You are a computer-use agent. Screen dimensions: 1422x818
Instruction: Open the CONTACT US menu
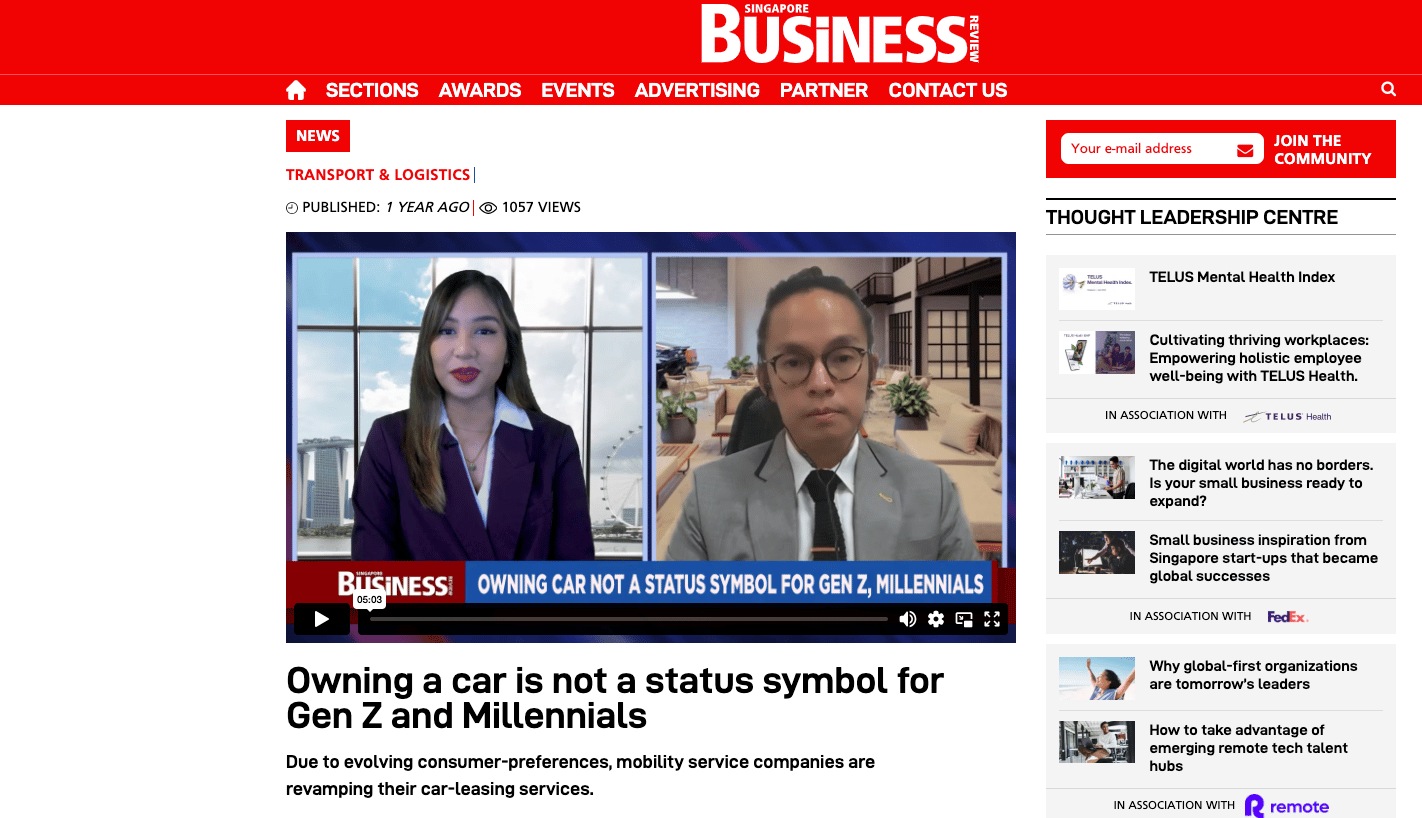pos(948,90)
